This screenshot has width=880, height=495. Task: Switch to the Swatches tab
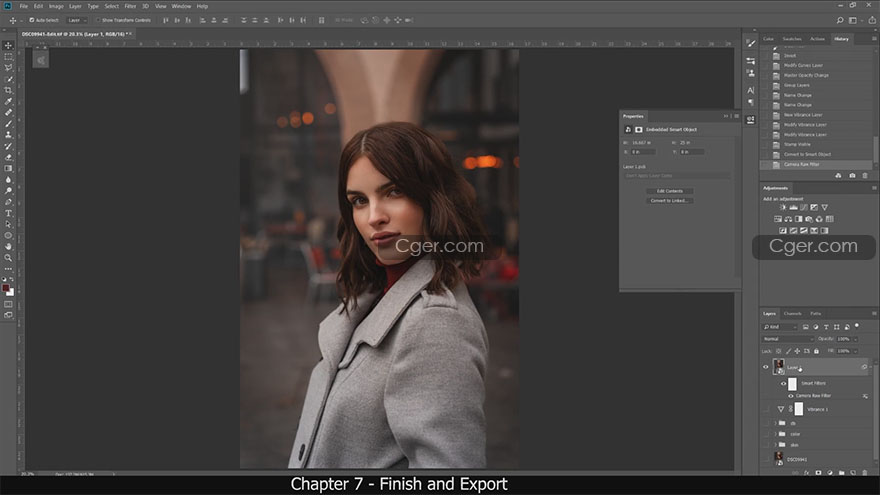792,39
